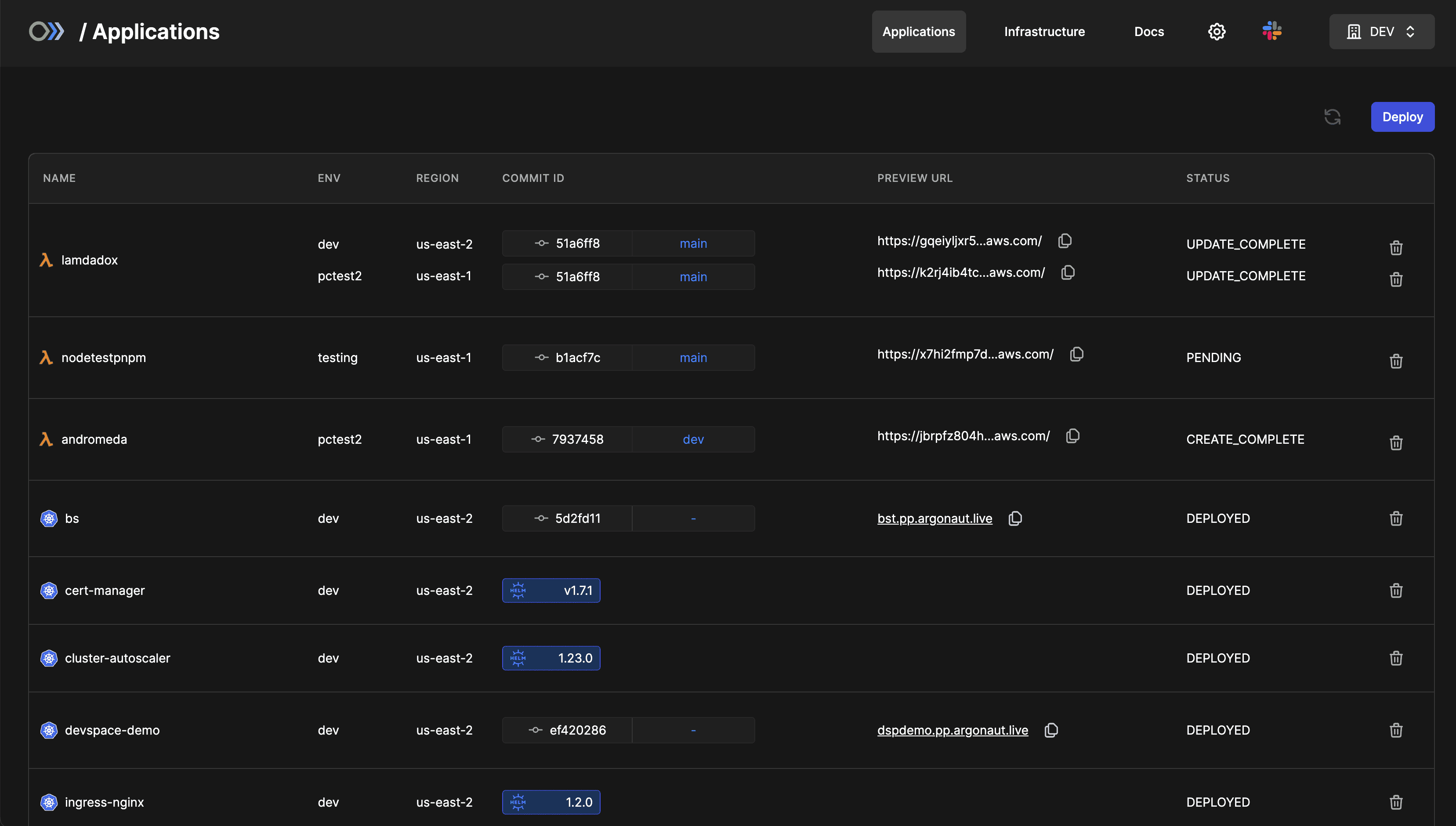Refresh the applications list
Viewport: 1456px width, 826px height.
pos(1333,117)
